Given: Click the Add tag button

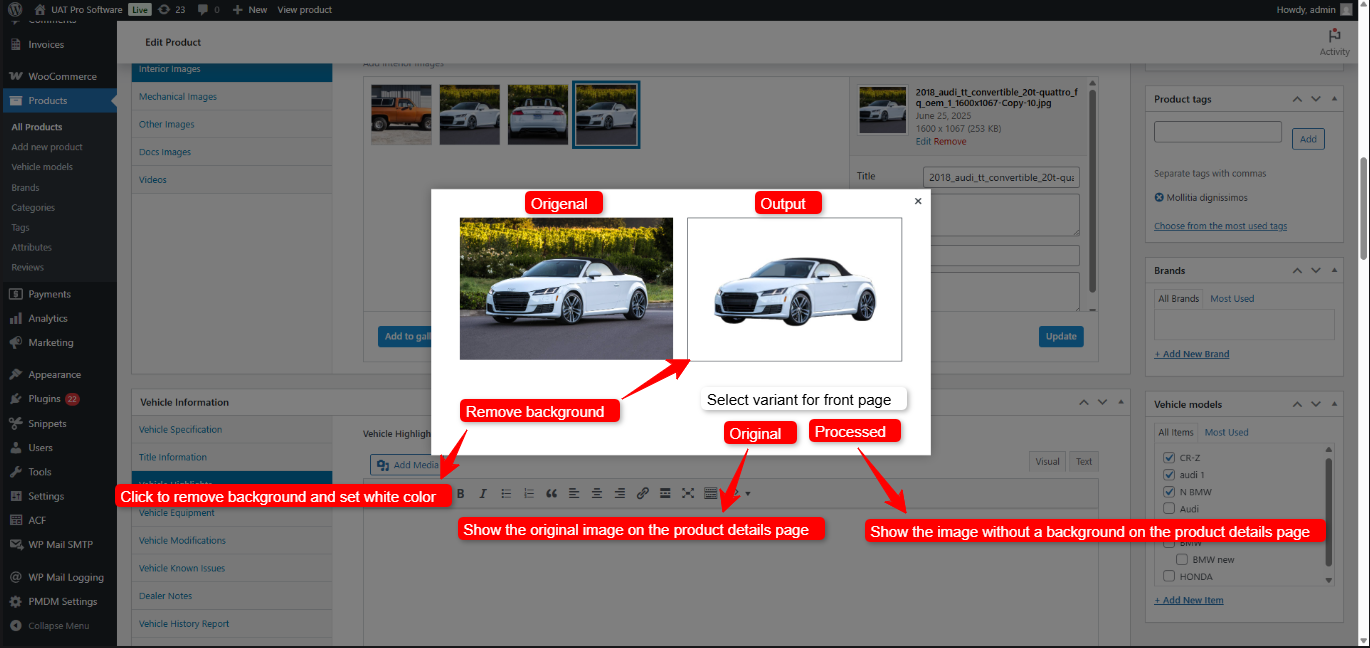Looking at the screenshot, I should (x=1308, y=139).
